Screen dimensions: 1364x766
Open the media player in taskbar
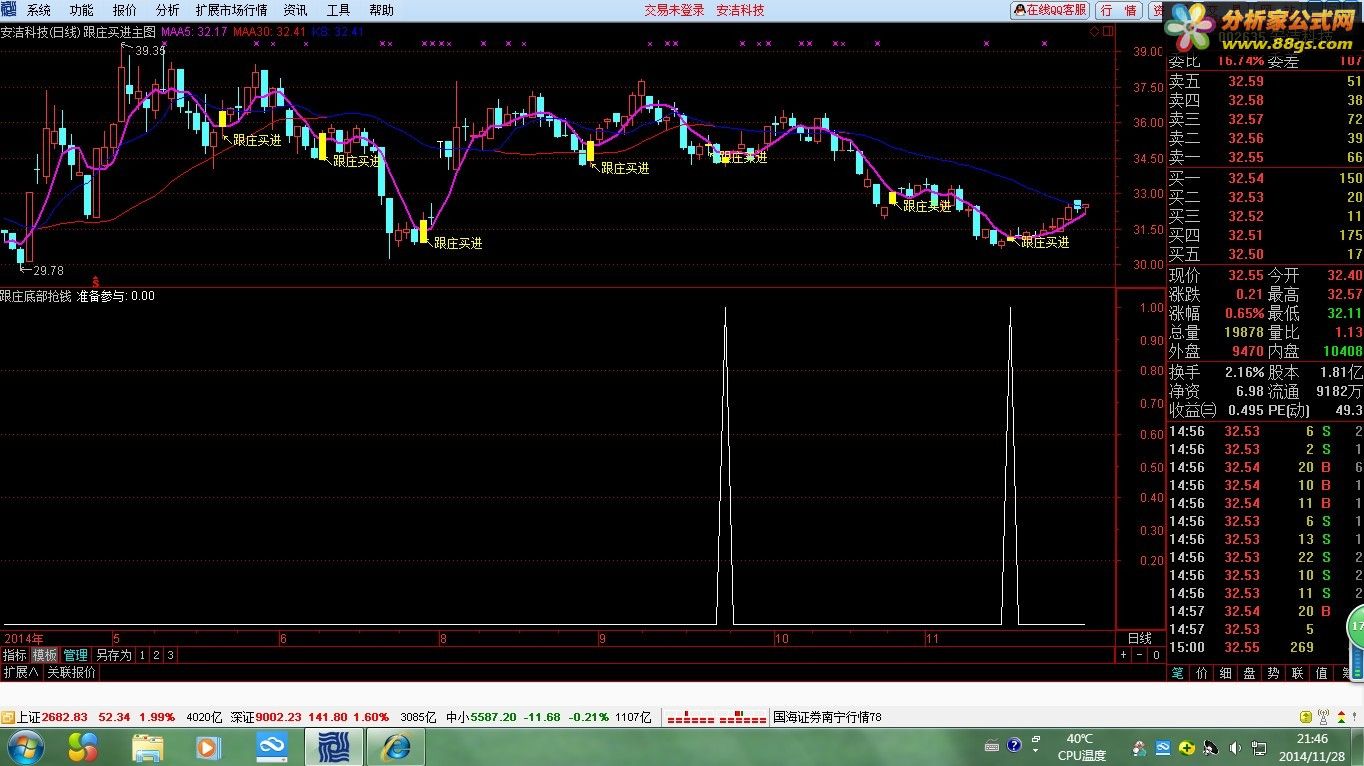tap(209, 747)
